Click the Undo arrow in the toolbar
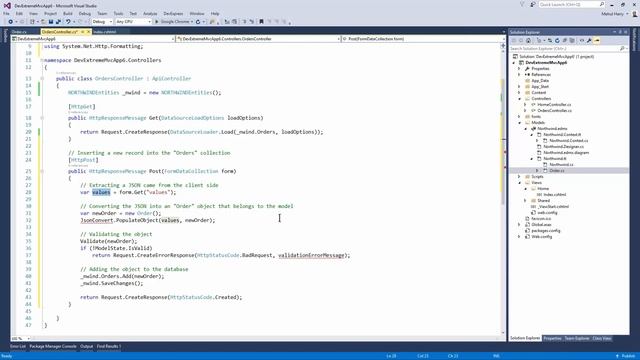 [x=68, y=22]
